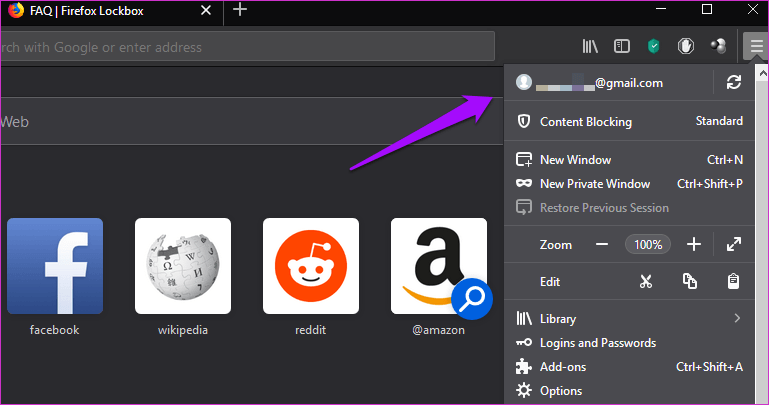Click the spheres extension icon in the toolbar

pyautogui.click(x=718, y=47)
